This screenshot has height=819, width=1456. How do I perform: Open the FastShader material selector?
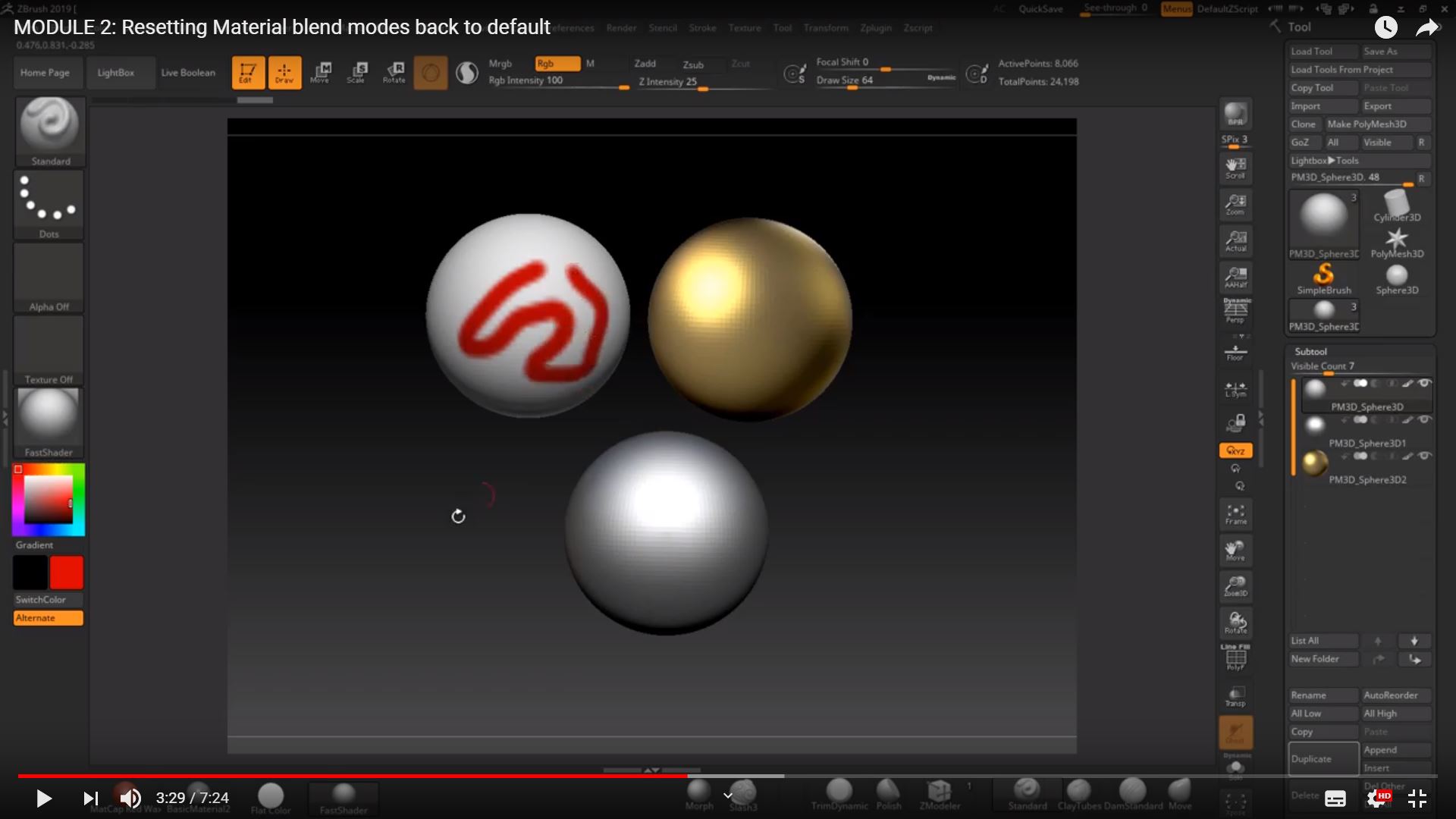(49, 422)
